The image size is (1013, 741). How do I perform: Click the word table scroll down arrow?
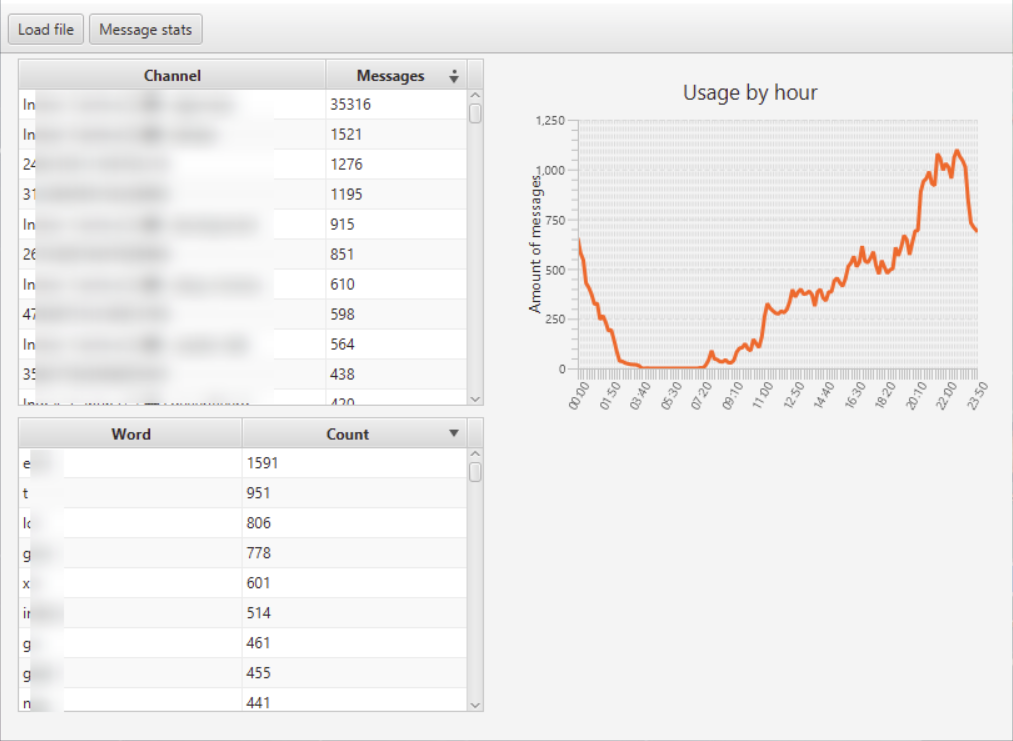point(475,705)
